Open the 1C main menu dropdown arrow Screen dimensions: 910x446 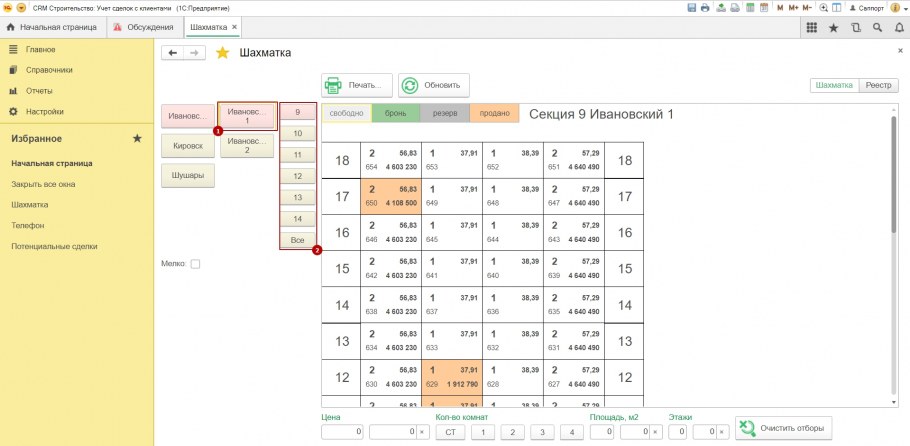click(22, 7)
